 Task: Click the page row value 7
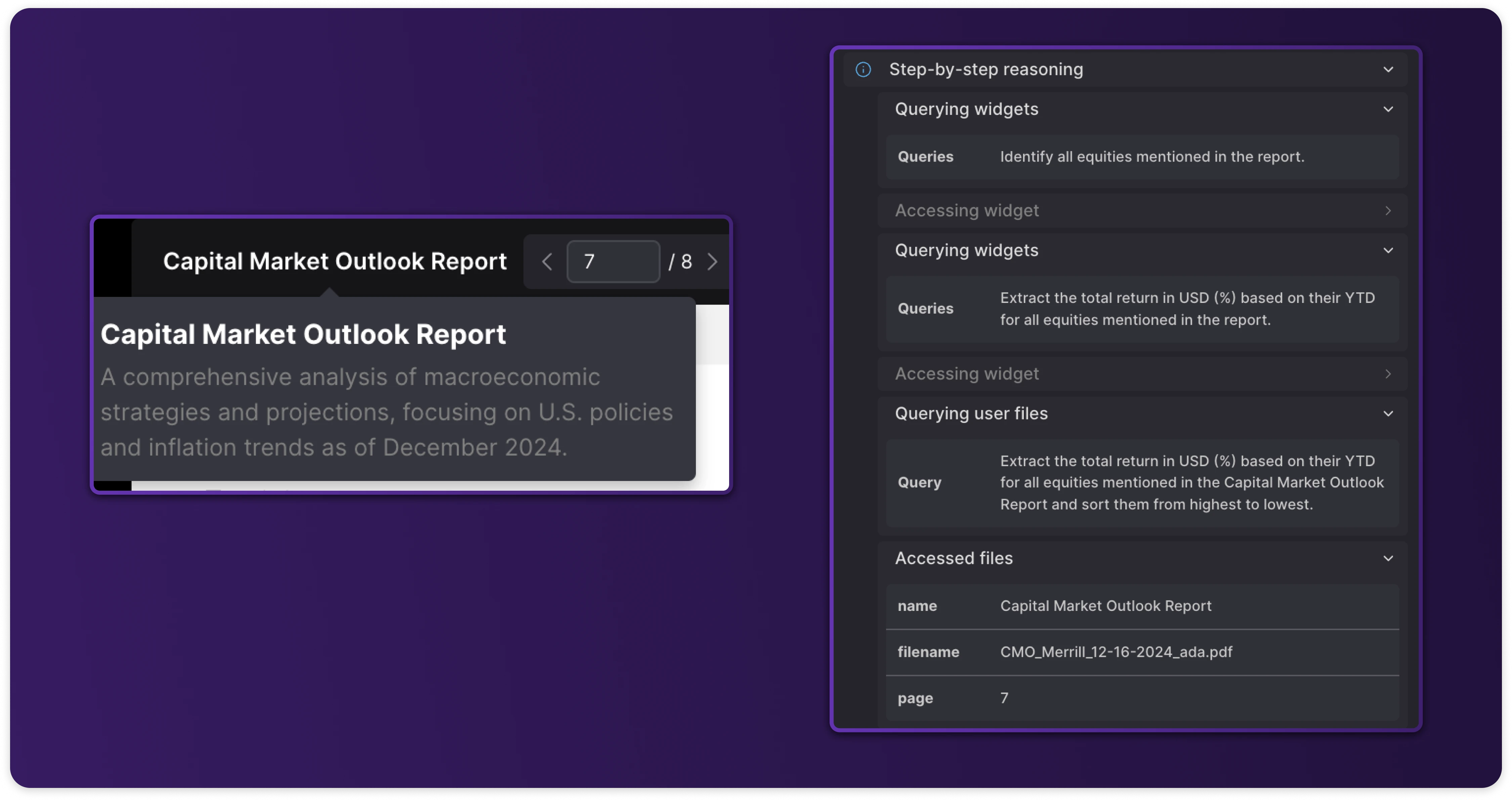click(x=1004, y=698)
